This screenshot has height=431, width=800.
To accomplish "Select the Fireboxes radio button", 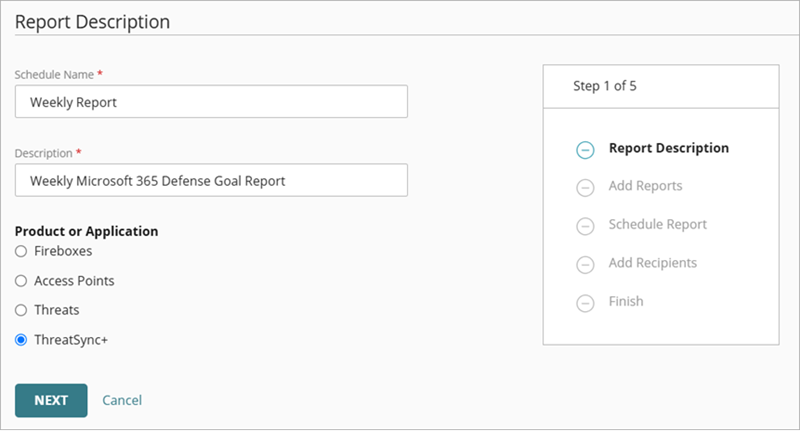I will point(21,252).
